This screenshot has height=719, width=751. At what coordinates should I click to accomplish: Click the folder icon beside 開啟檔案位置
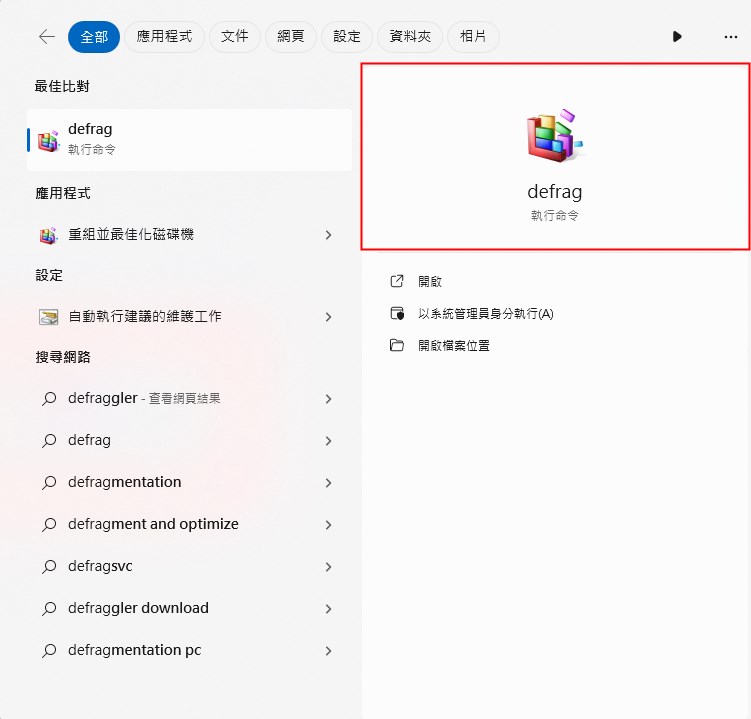[397, 345]
